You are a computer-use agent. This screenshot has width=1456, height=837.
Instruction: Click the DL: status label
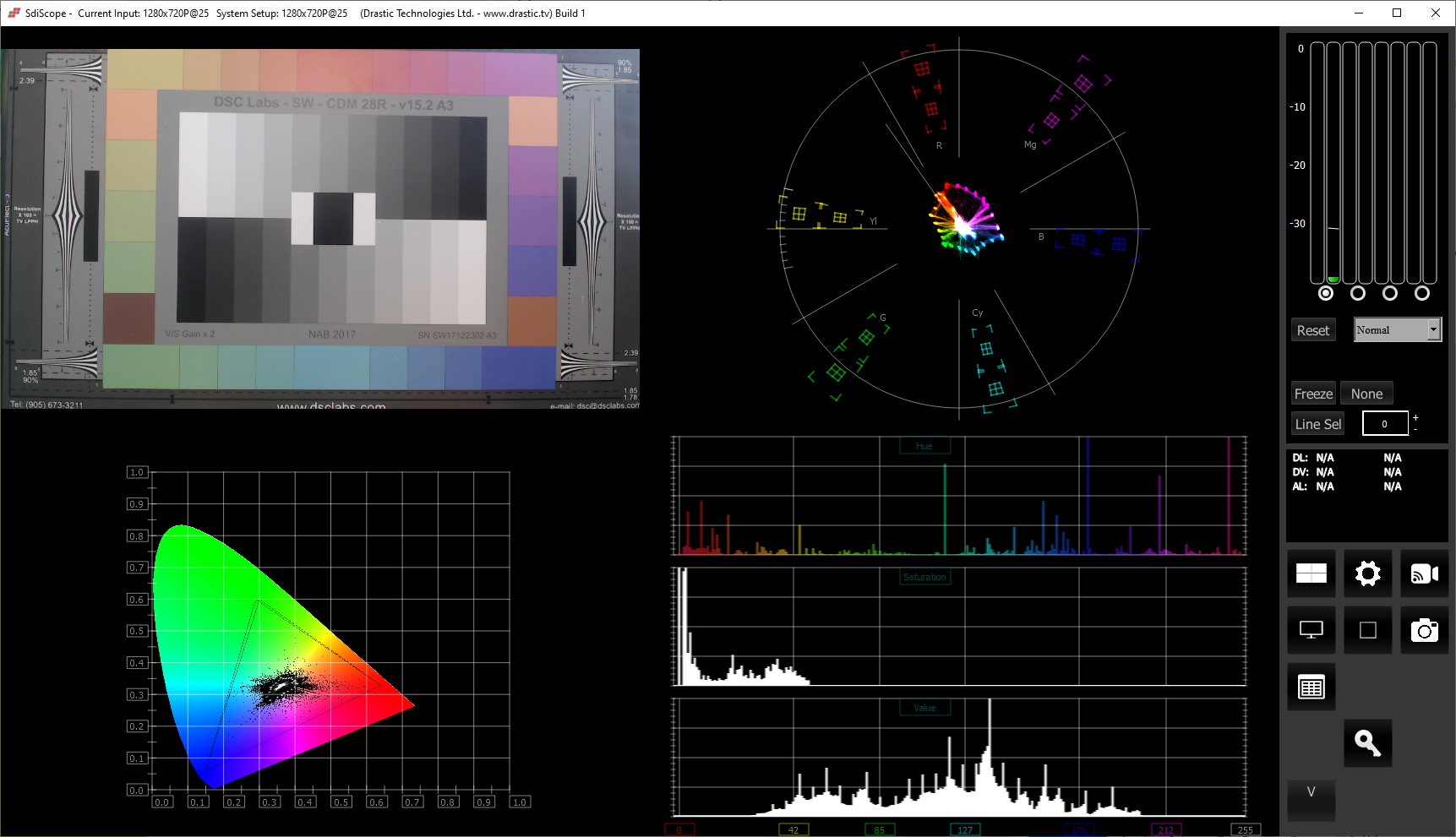click(1300, 458)
